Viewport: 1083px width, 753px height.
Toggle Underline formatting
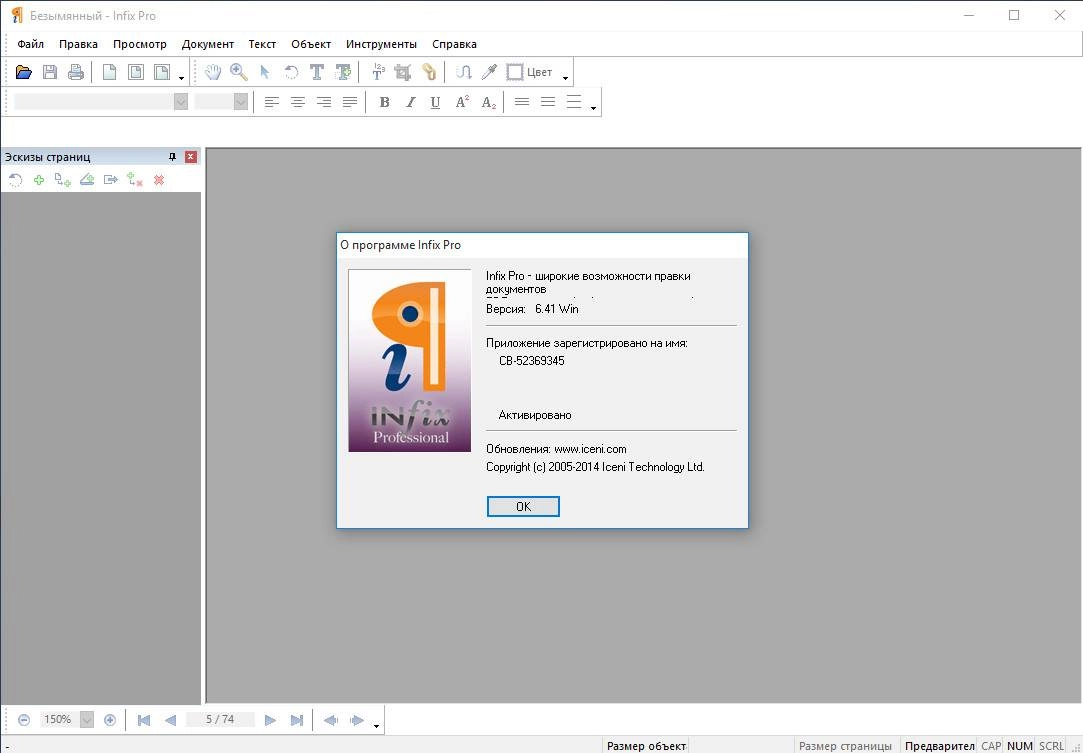point(435,102)
